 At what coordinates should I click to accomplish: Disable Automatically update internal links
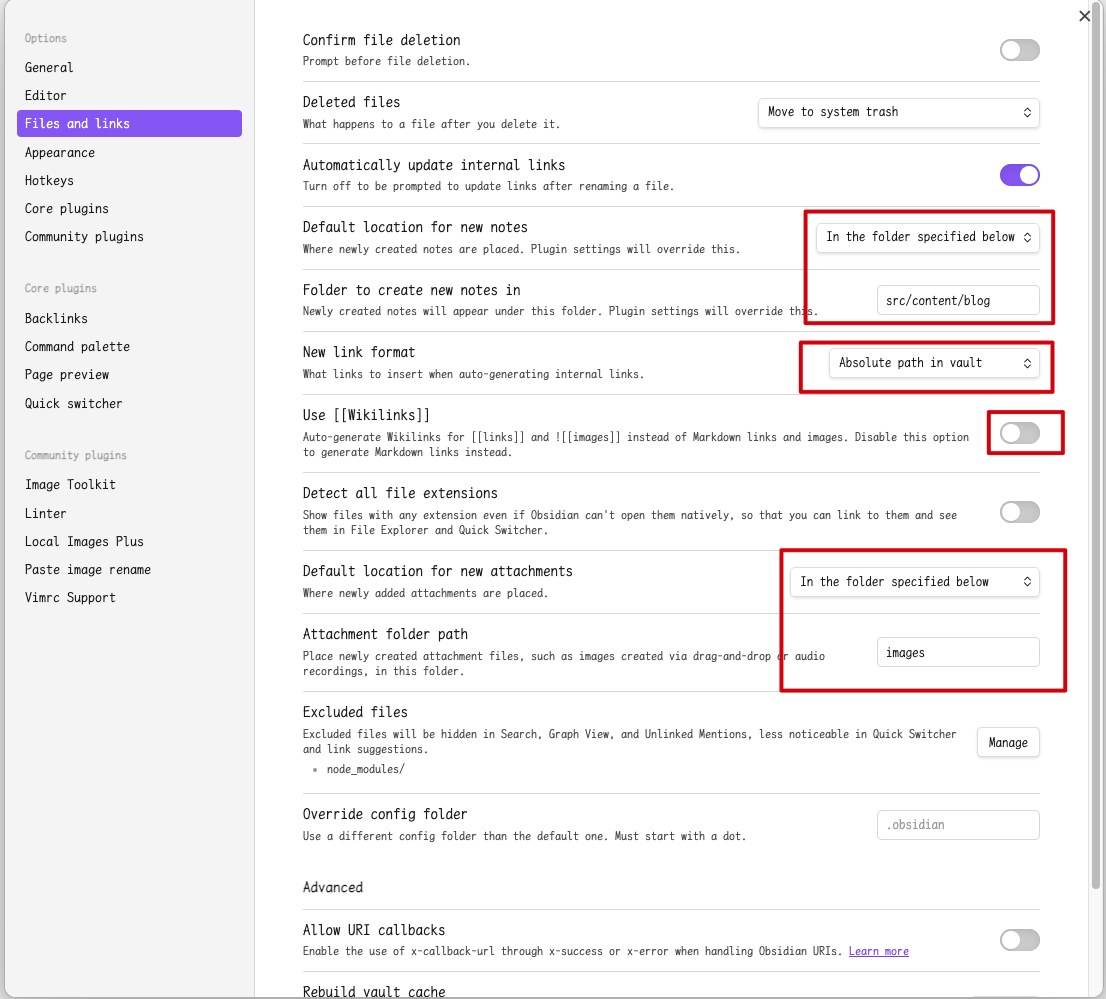[1019, 175]
